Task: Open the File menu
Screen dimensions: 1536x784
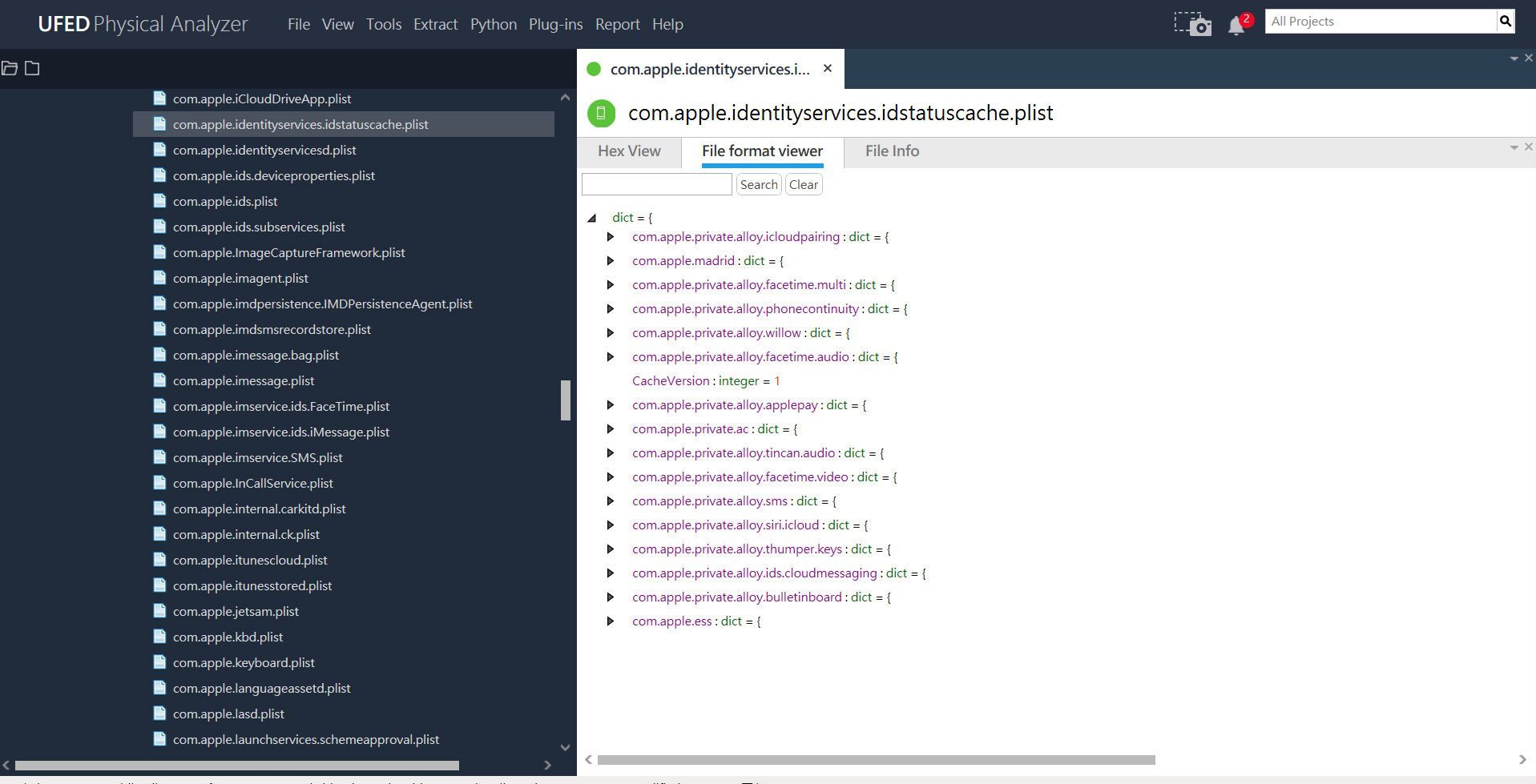Action: (x=299, y=24)
